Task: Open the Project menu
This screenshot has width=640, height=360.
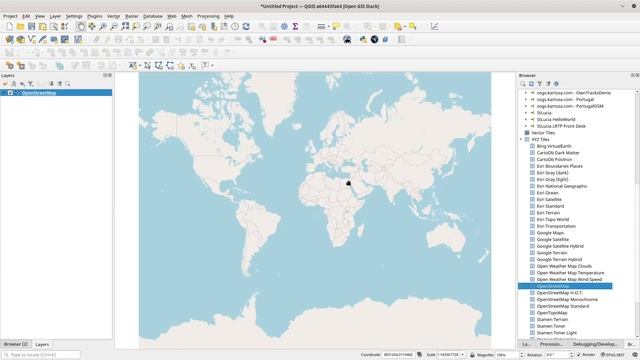Action: pos(10,16)
